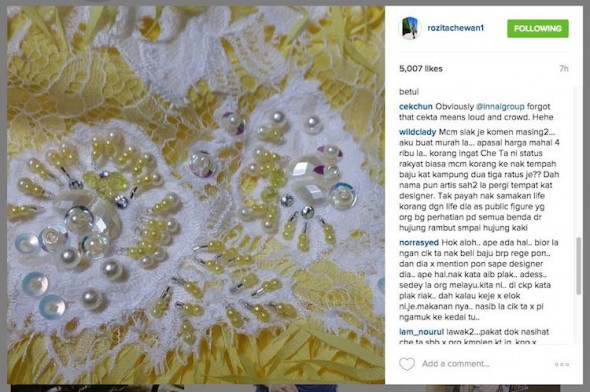This screenshot has height=392, width=590.
Task: Click the beaded lace photo
Action: click(x=196, y=194)
